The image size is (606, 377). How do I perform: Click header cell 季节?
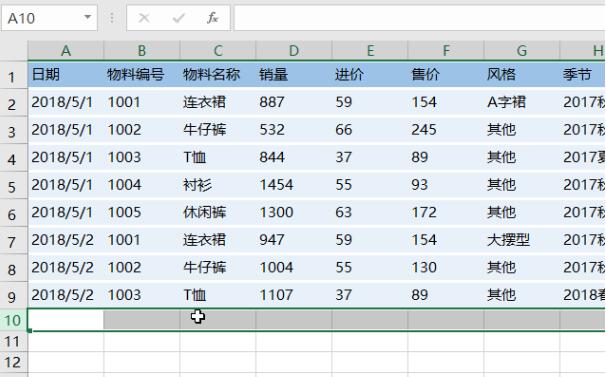583,74
